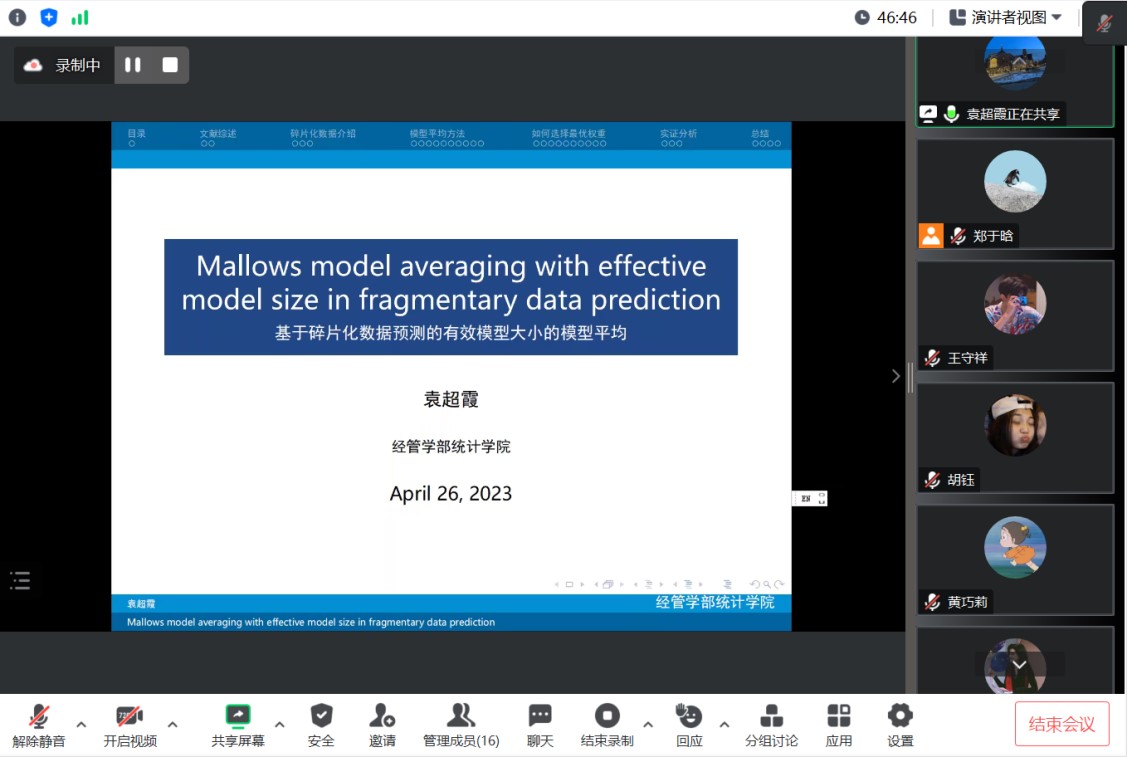1127x757 pixels.
Task: Open 管理成员 participants panel
Action: coord(461,725)
